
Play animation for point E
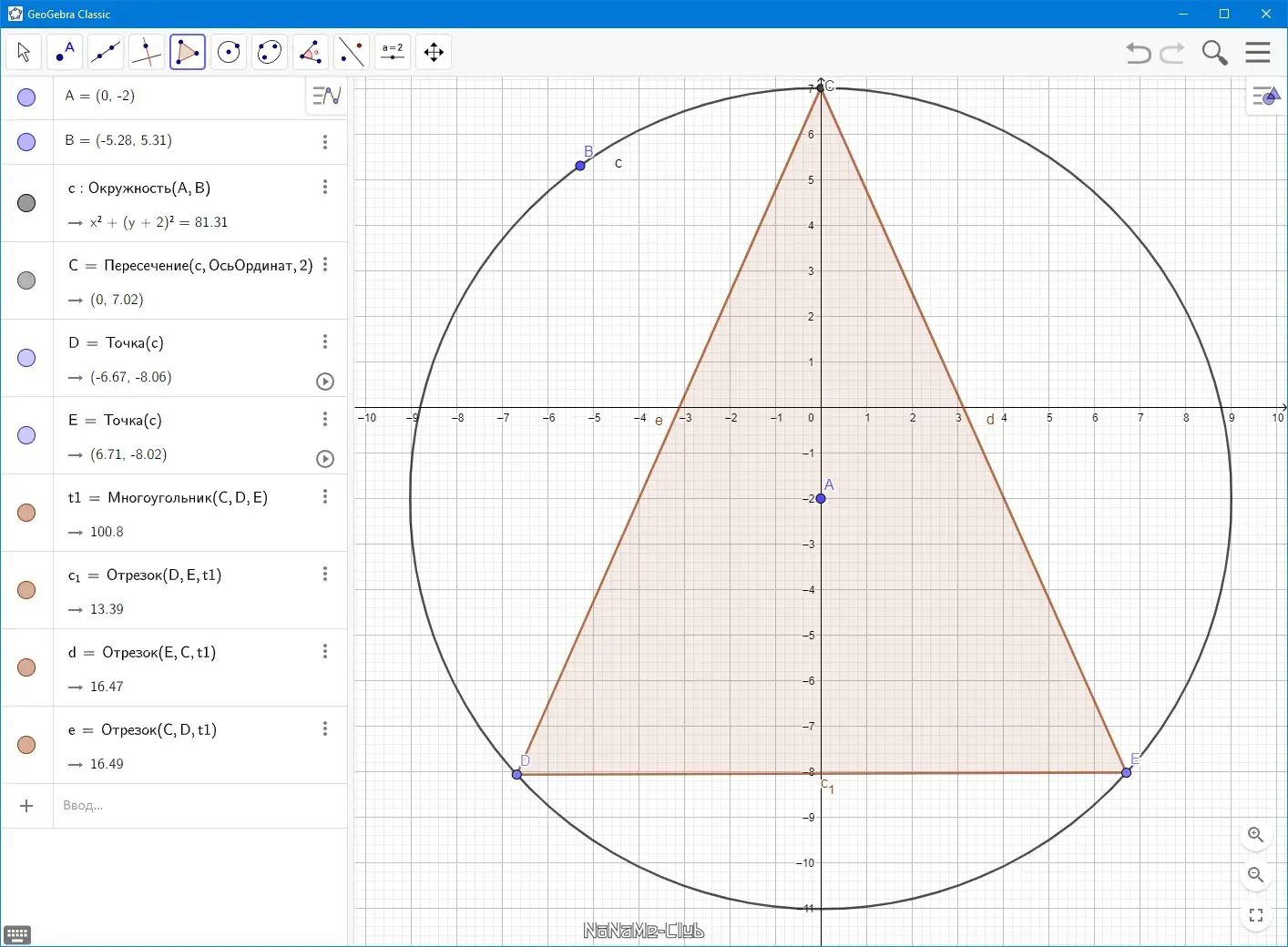click(x=325, y=459)
